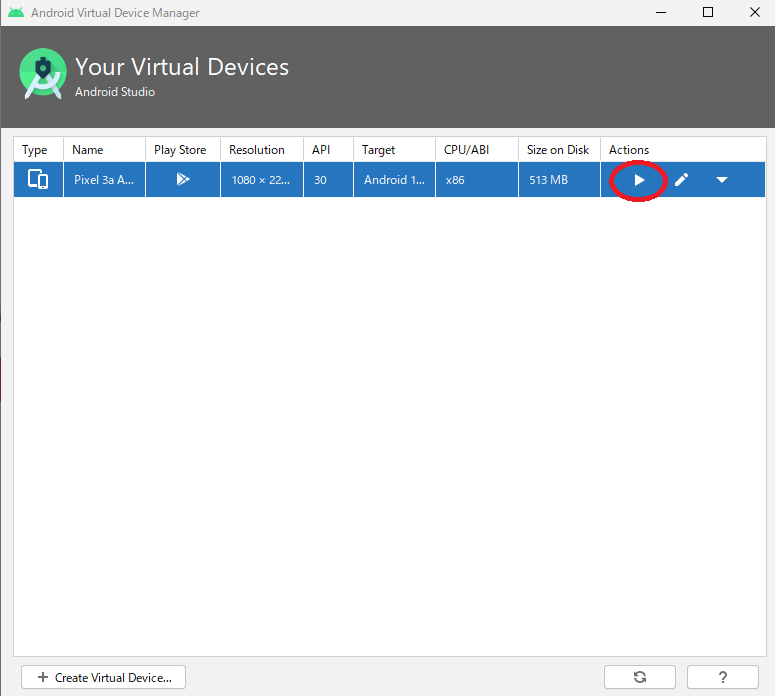Close the Android Virtual Device Manager window

[x=754, y=12]
